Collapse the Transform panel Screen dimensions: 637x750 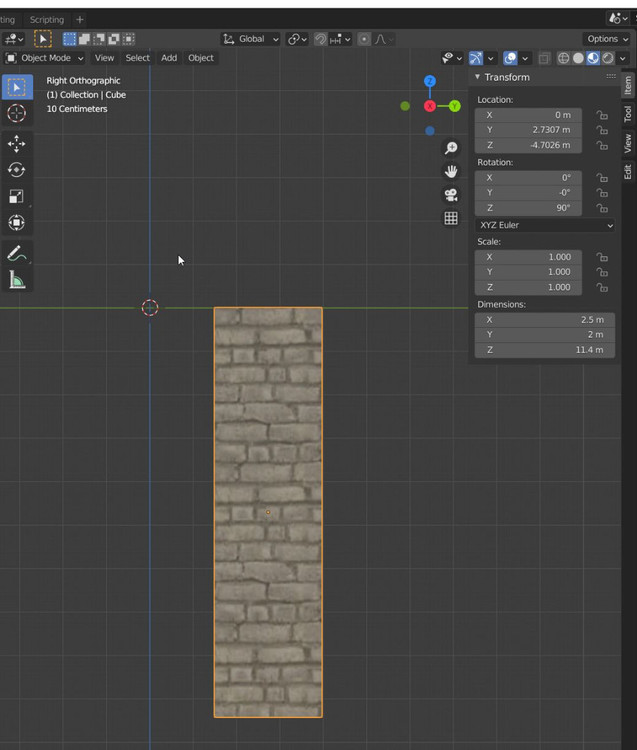click(479, 77)
